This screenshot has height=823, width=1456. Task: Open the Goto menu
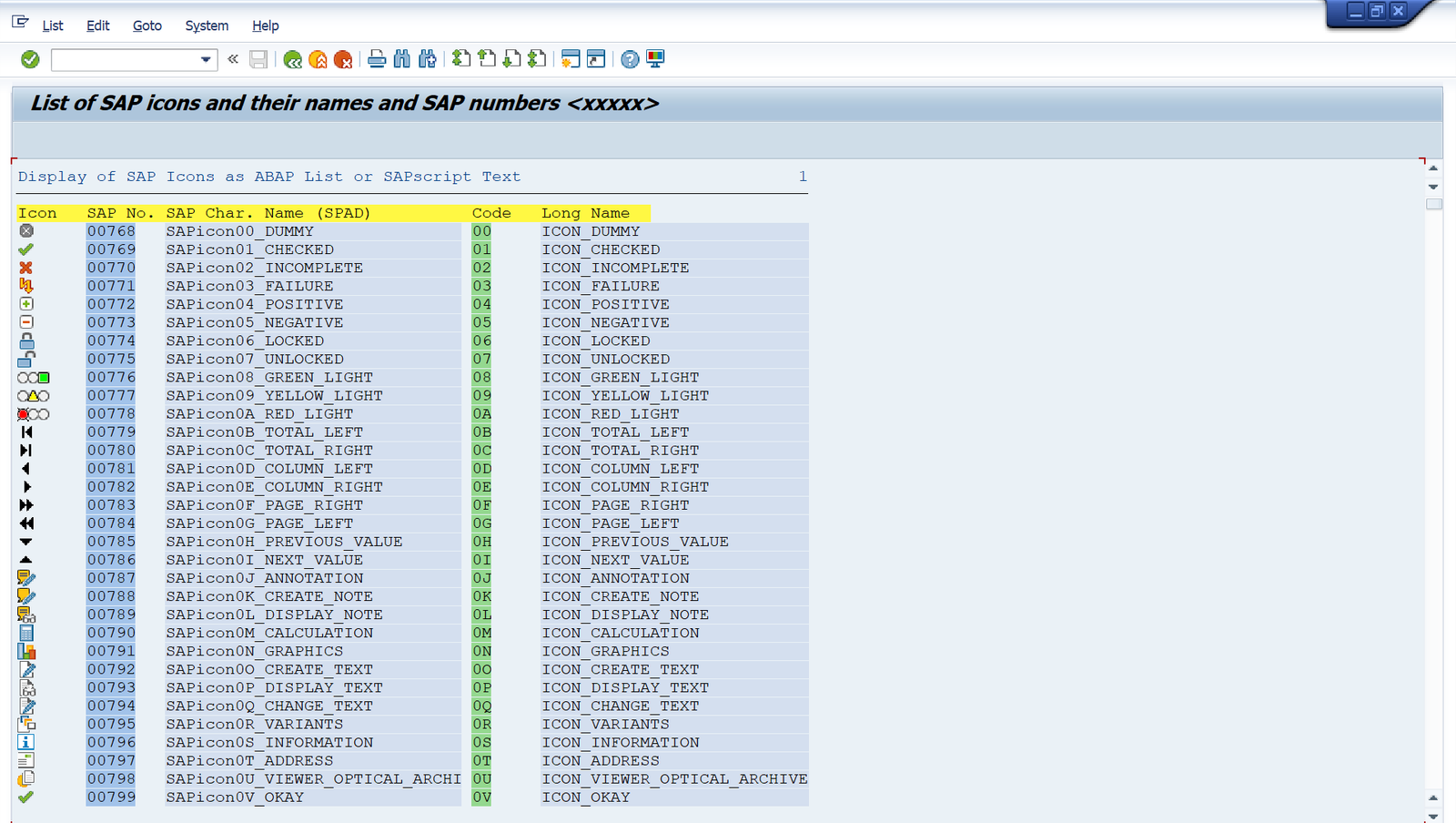tap(147, 25)
